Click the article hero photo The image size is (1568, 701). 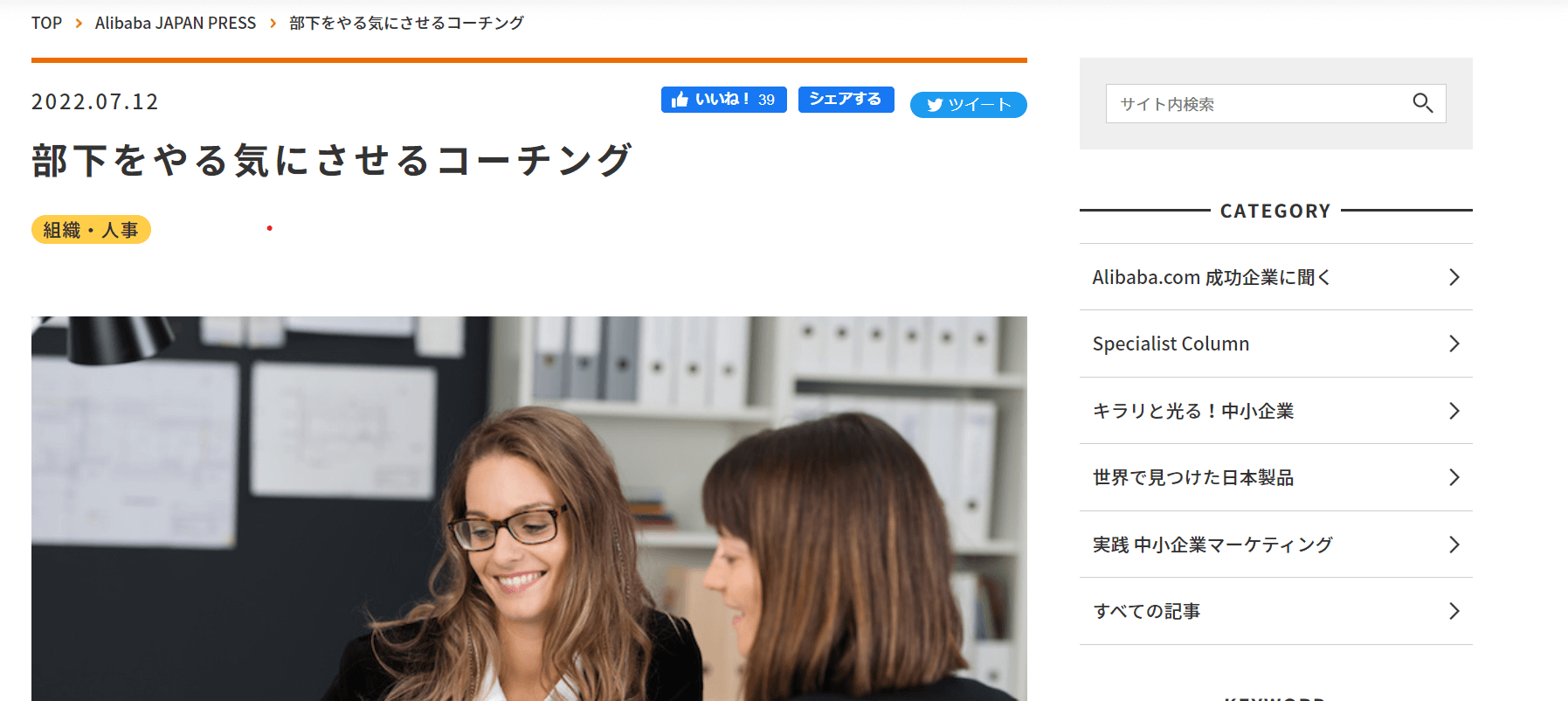[x=529, y=509]
